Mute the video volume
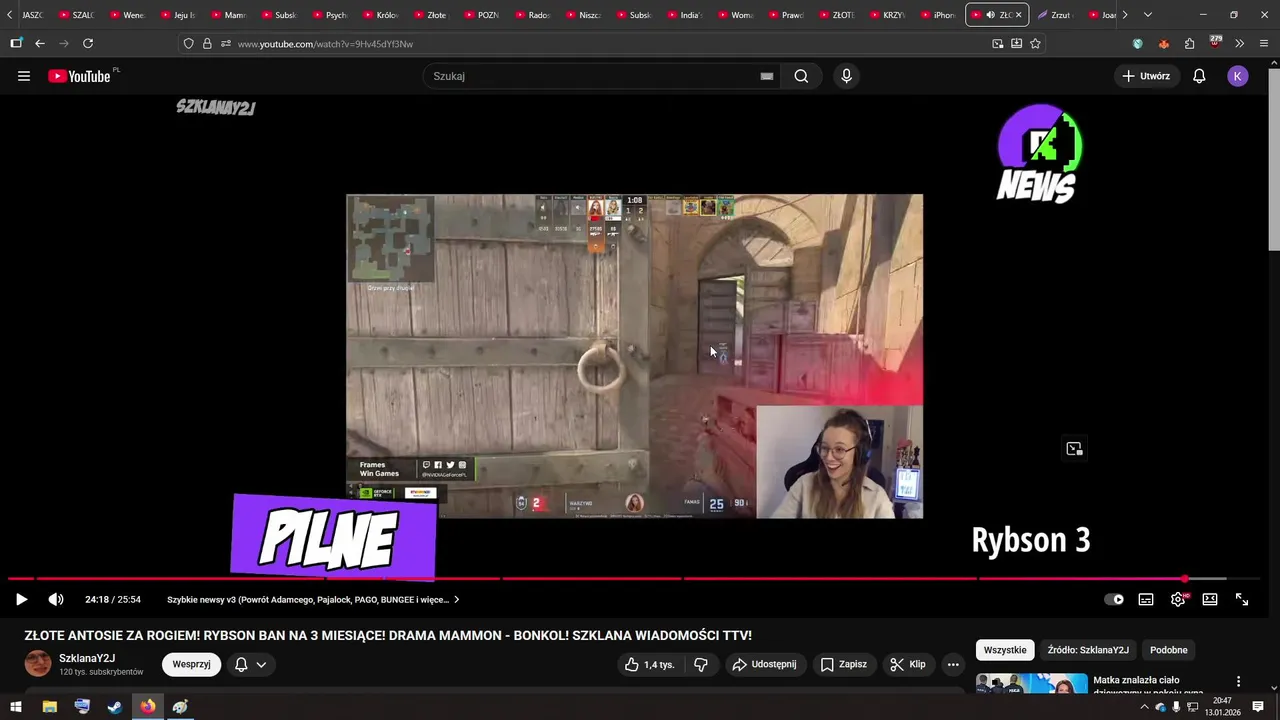This screenshot has height=720, width=1280. (x=56, y=600)
